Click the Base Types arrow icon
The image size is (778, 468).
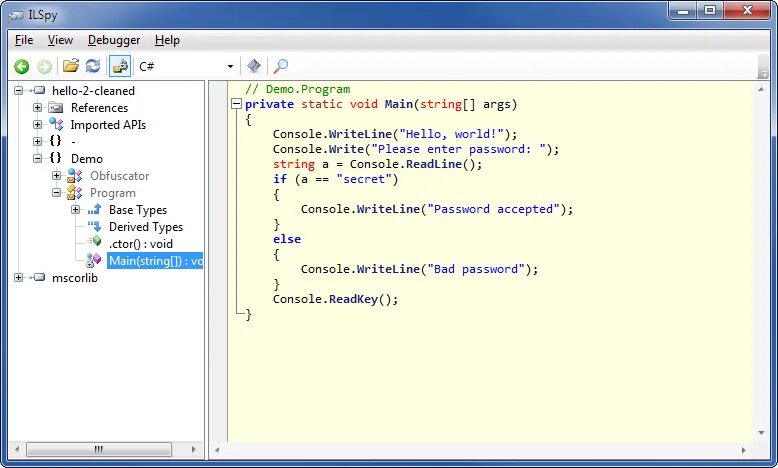point(94,209)
